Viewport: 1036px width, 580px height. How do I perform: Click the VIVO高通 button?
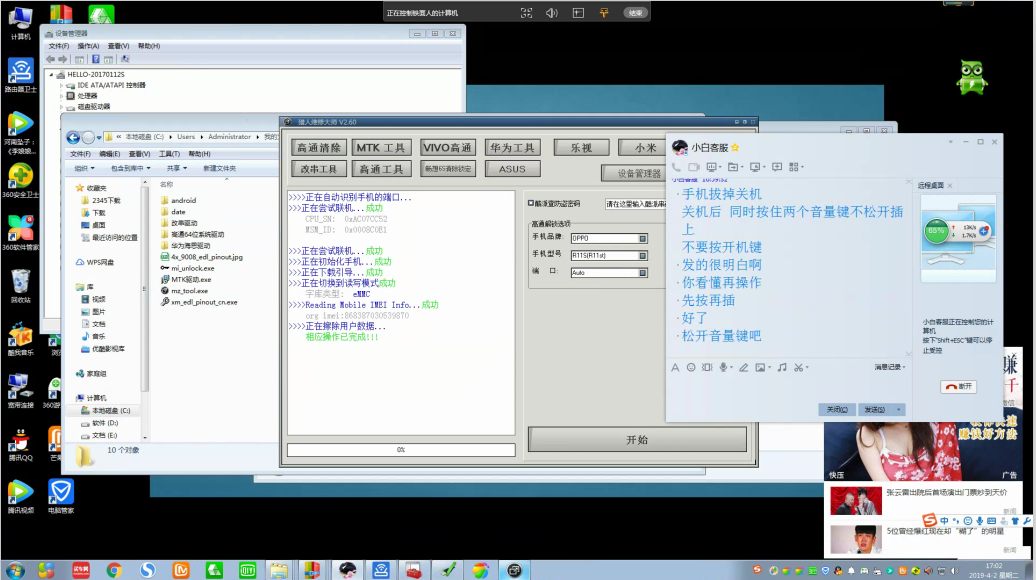point(447,147)
